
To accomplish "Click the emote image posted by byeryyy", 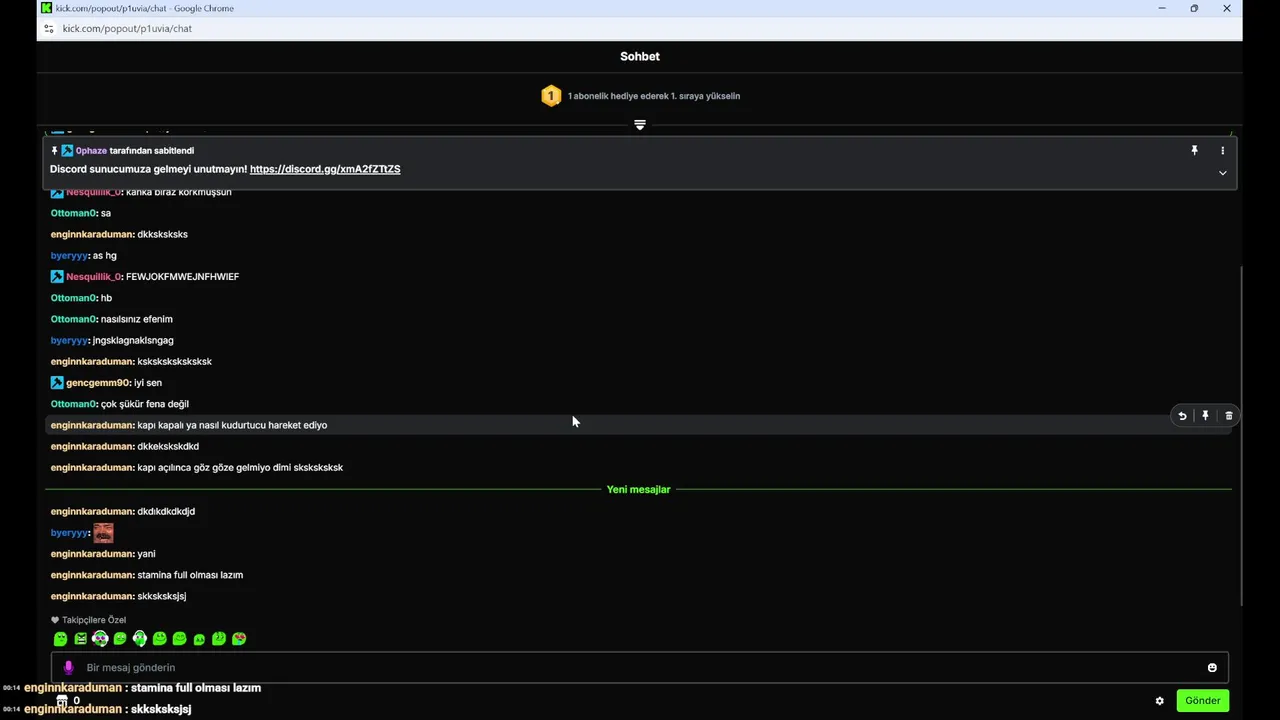I will 103,532.
